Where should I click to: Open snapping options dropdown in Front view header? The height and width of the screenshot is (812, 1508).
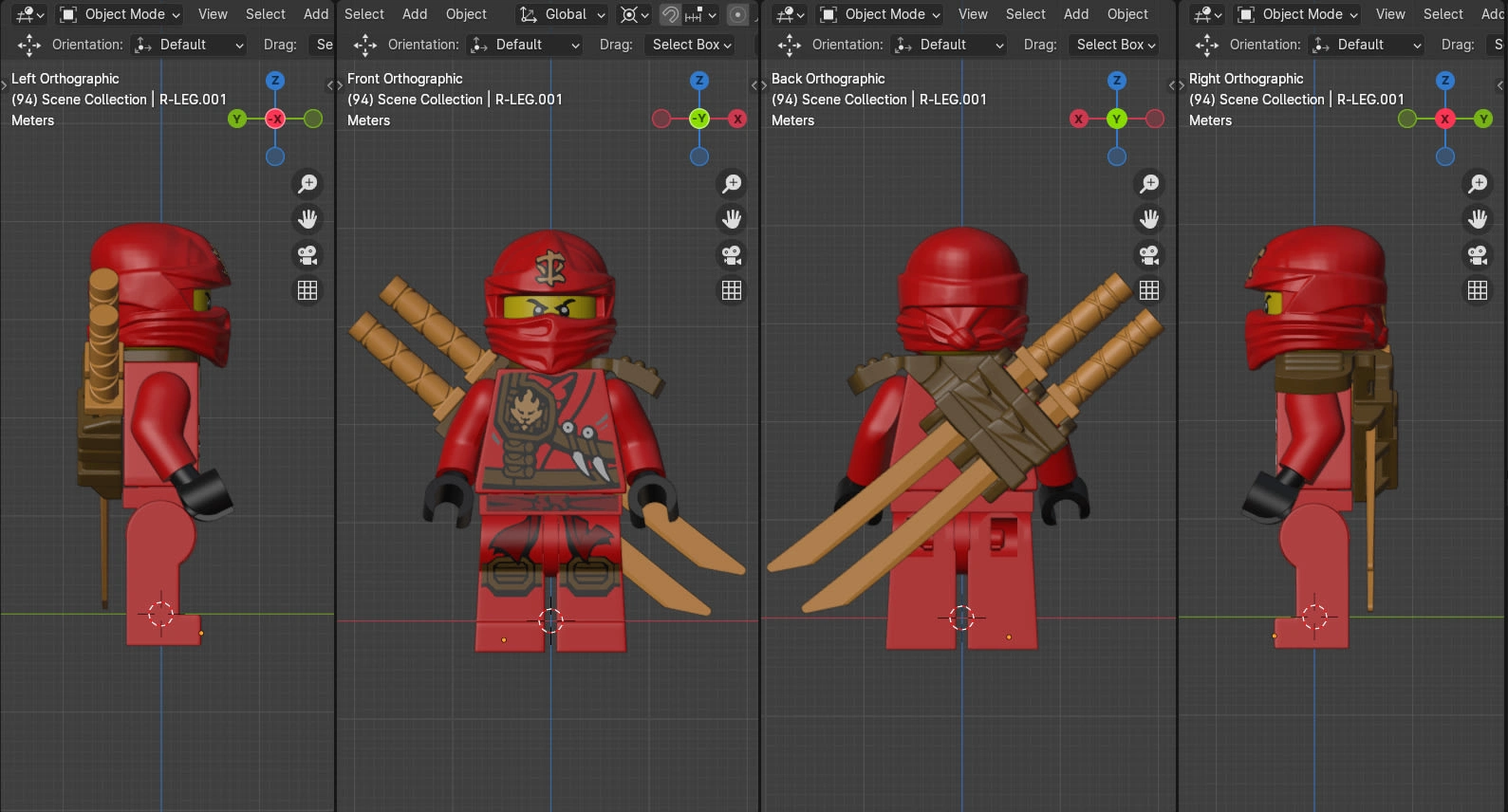[x=701, y=14]
